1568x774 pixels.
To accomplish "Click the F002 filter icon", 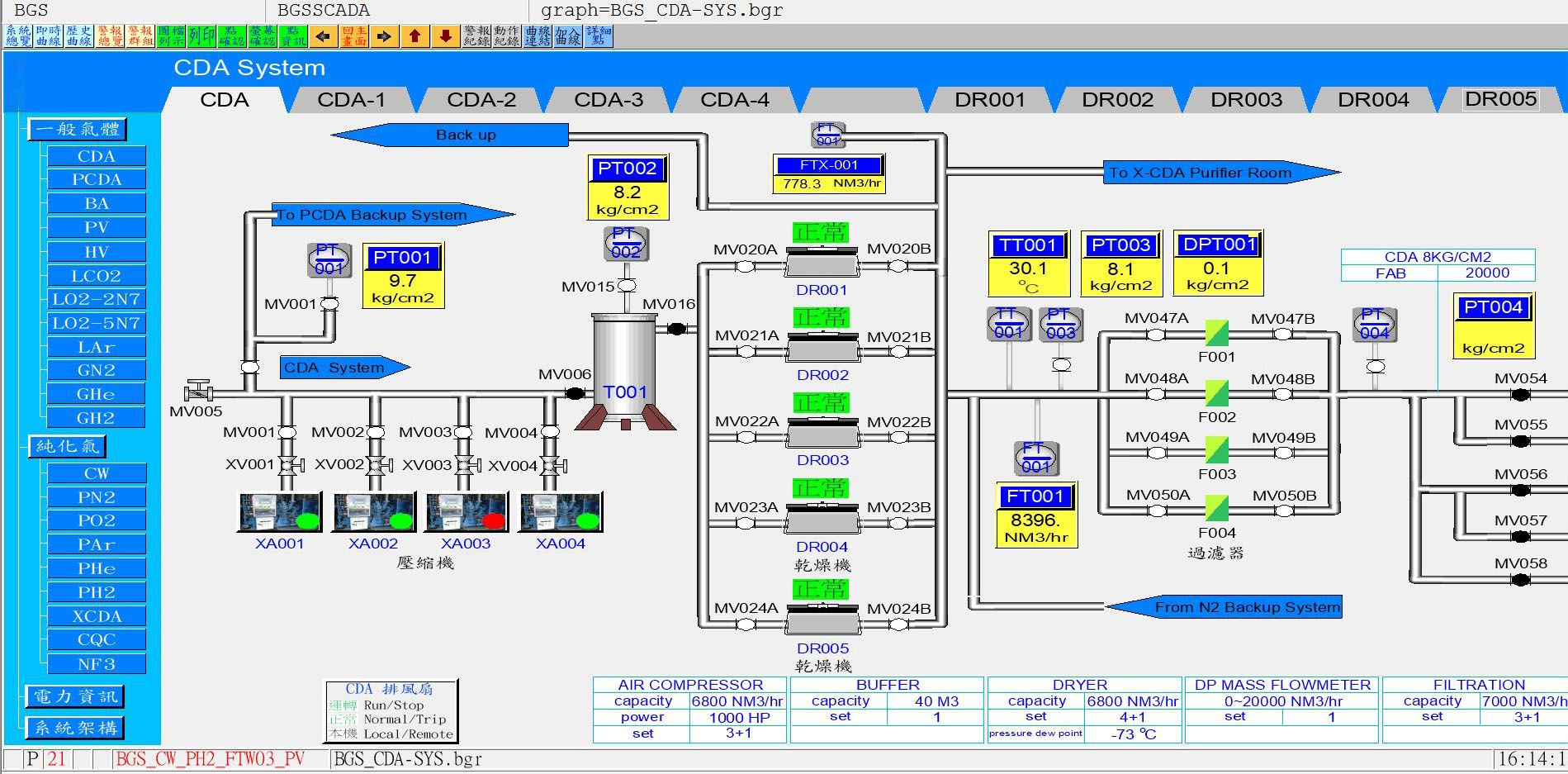I will point(1216,393).
